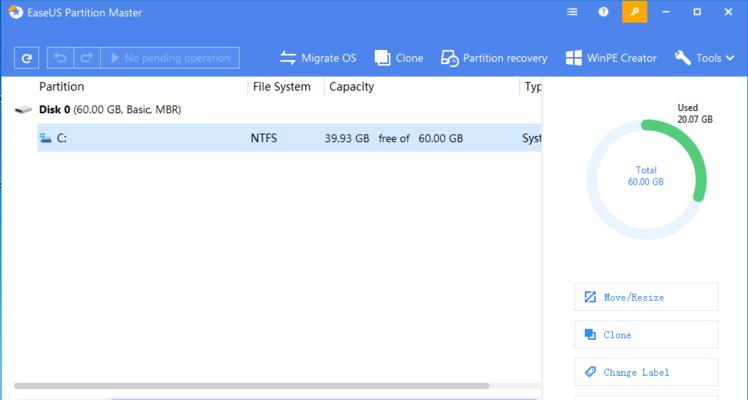The image size is (748, 400).
Task: Close the EaseUS Partition Master window
Action: pyautogui.click(x=728, y=12)
